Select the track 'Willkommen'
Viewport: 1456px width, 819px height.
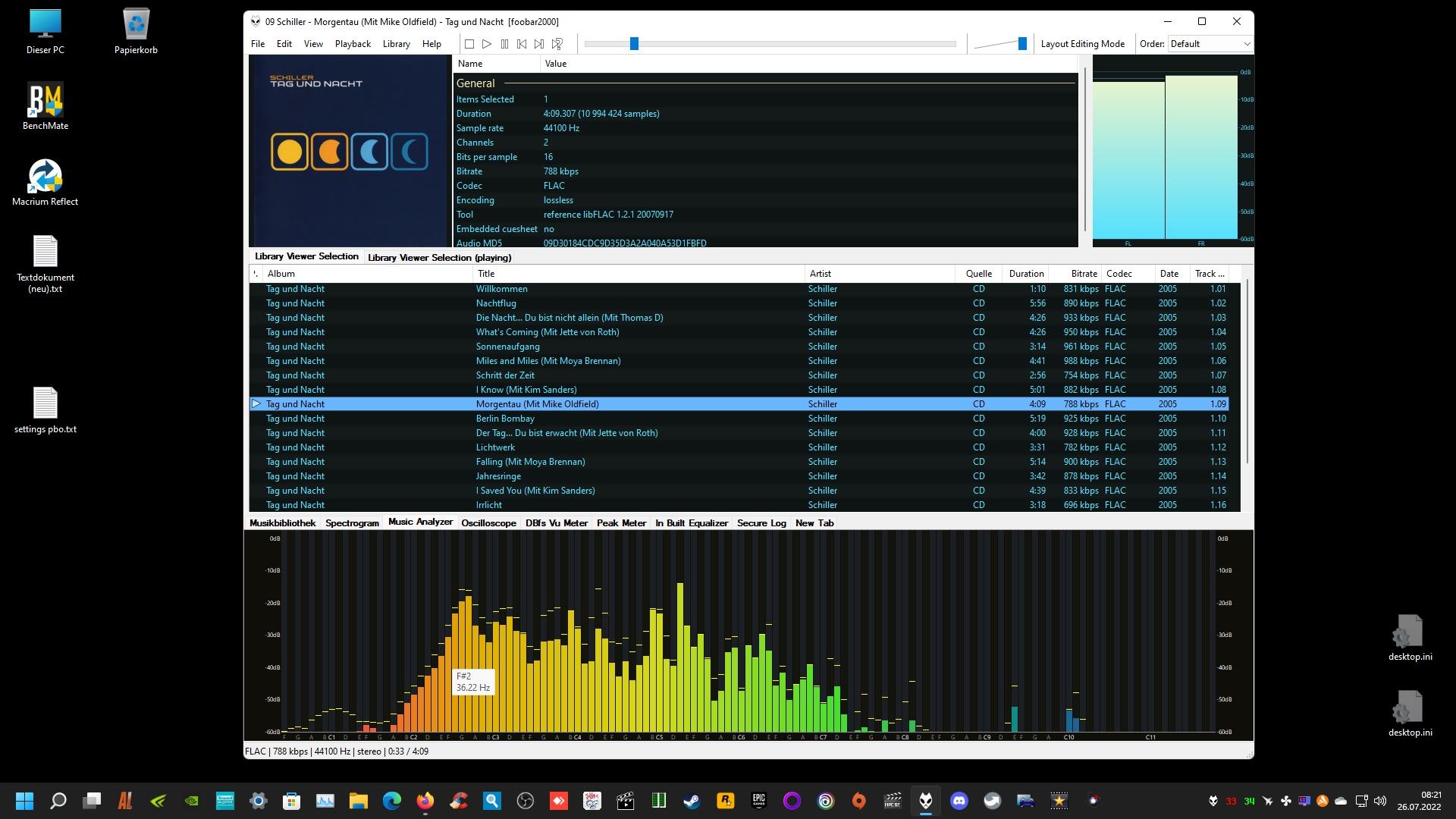click(739, 289)
